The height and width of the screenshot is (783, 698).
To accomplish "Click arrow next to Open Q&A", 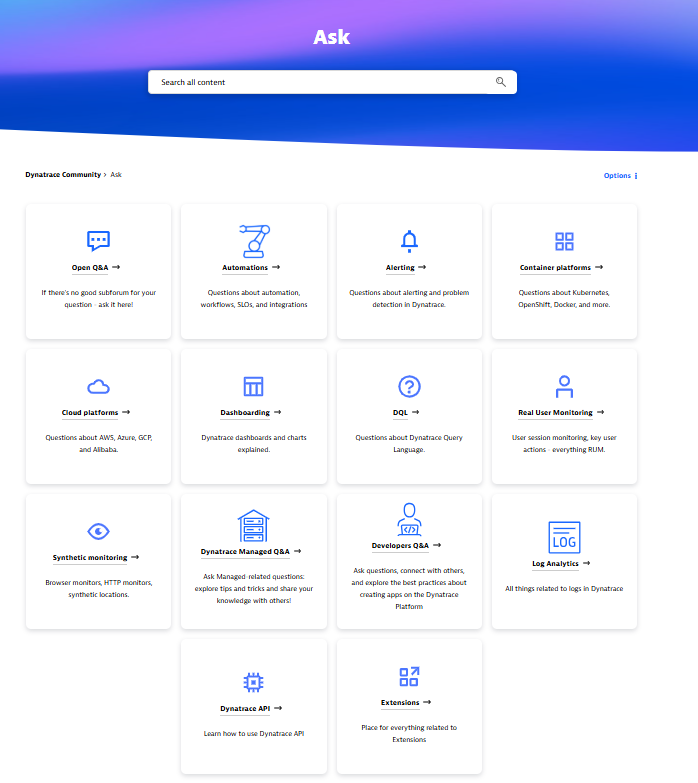I will click(x=116, y=267).
